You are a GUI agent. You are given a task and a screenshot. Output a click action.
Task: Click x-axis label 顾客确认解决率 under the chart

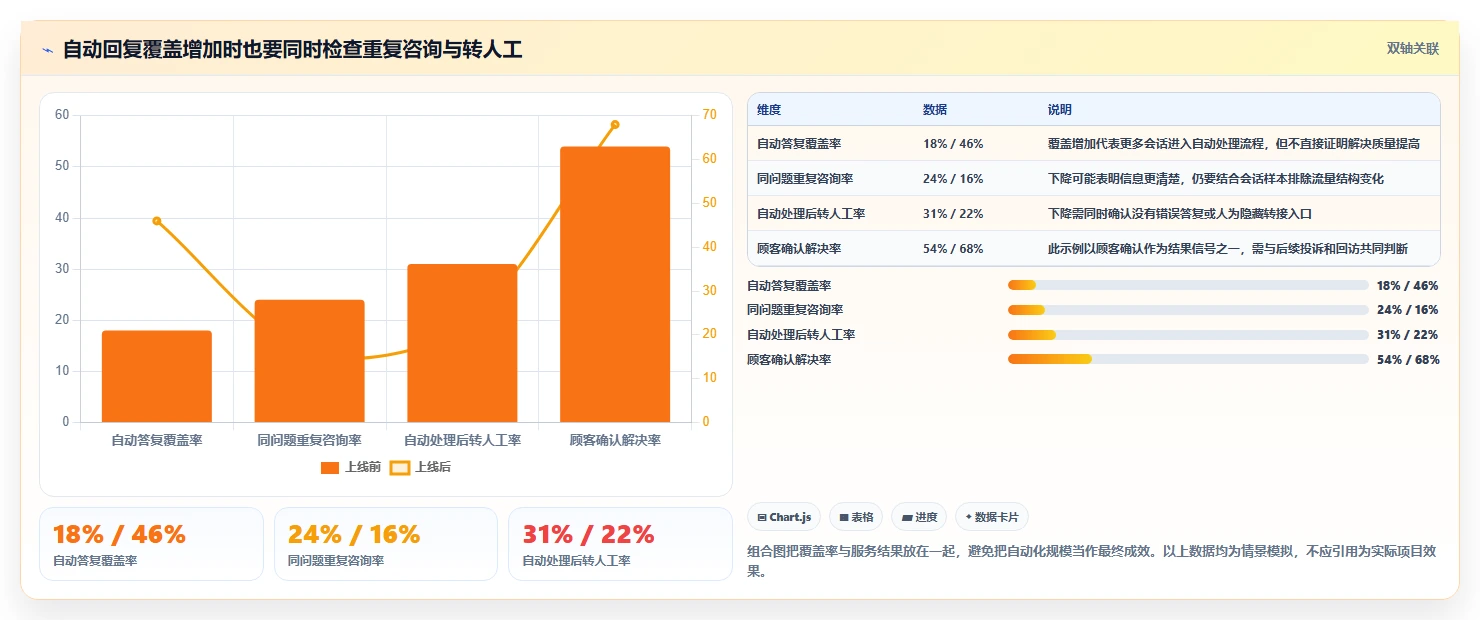(615, 440)
